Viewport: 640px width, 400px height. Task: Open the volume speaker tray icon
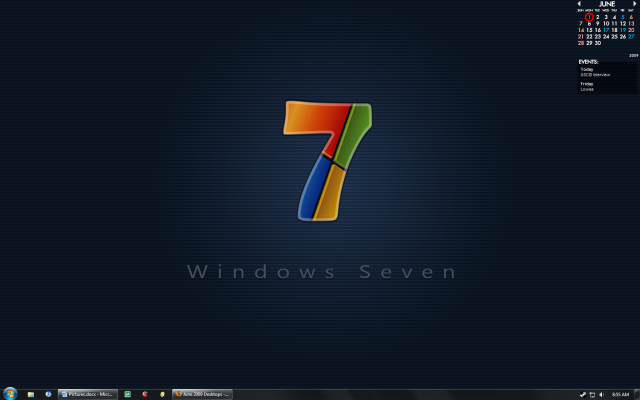(602, 395)
